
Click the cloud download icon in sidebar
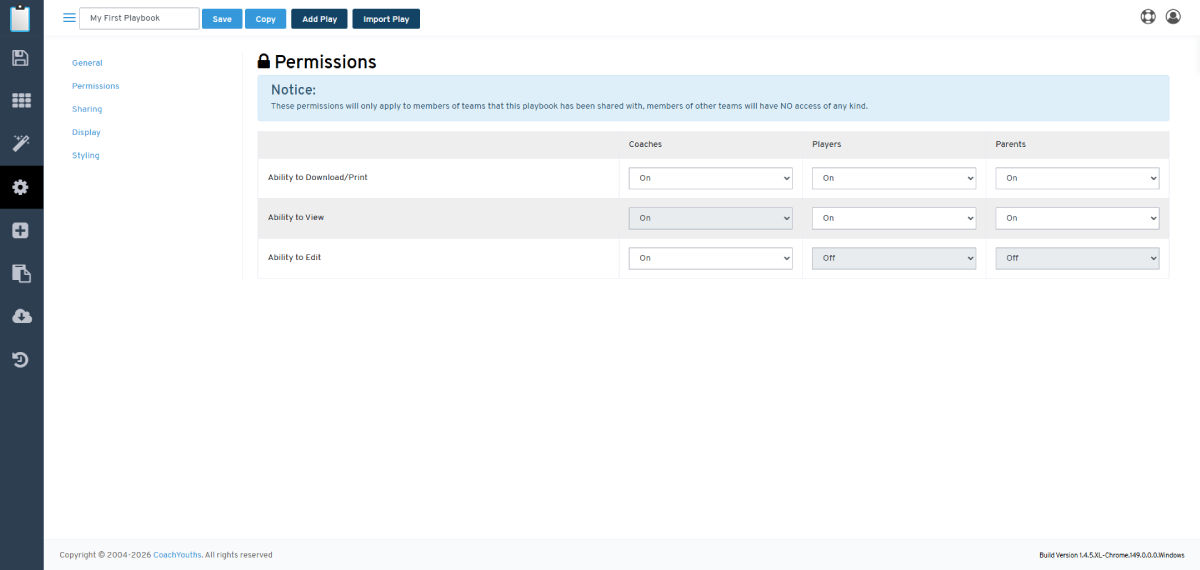tap(21, 316)
